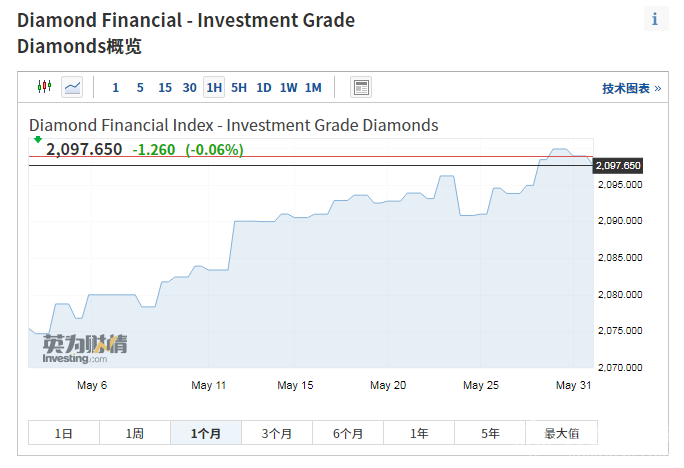Click the green down arrow price marker

pyautogui.click(x=38, y=139)
